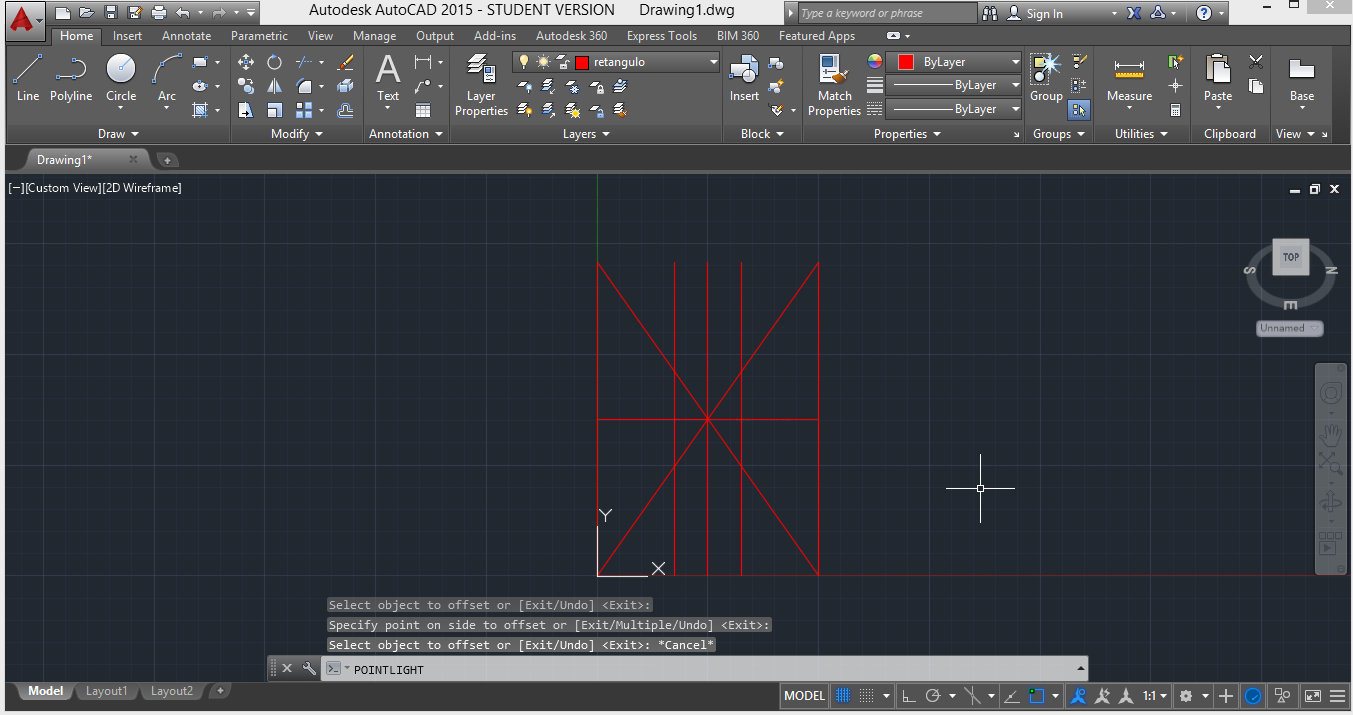Open the Unnamed view dropdown under ViewCube
The width and height of the screenshot is (1353, 715).
coord(1290,328)
